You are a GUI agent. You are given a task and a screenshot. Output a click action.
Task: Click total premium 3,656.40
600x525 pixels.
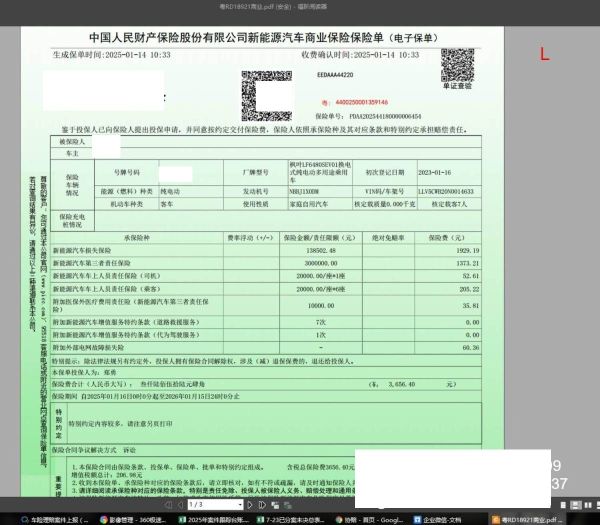tap(401, 384)
